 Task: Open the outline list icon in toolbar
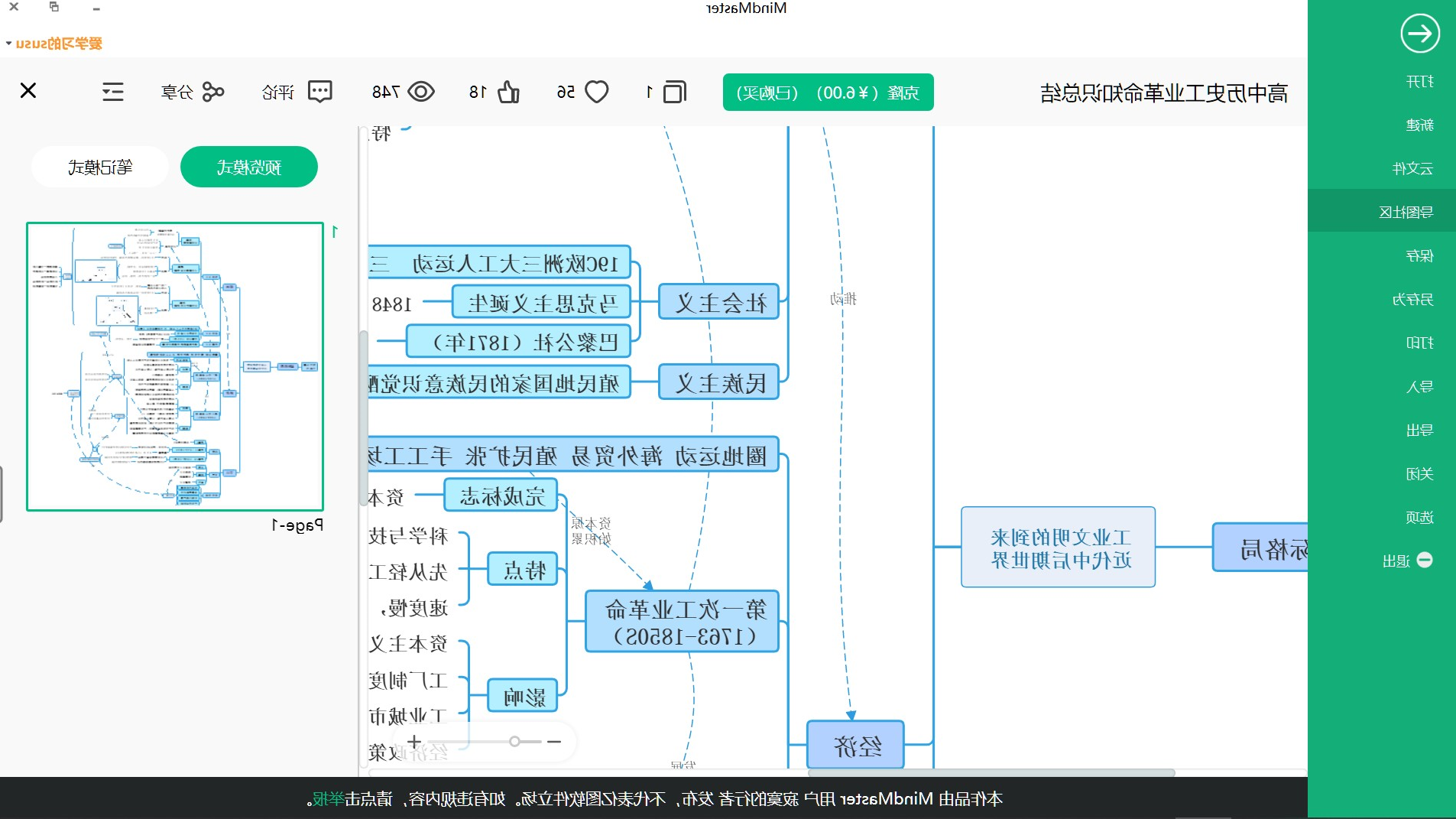113,92
